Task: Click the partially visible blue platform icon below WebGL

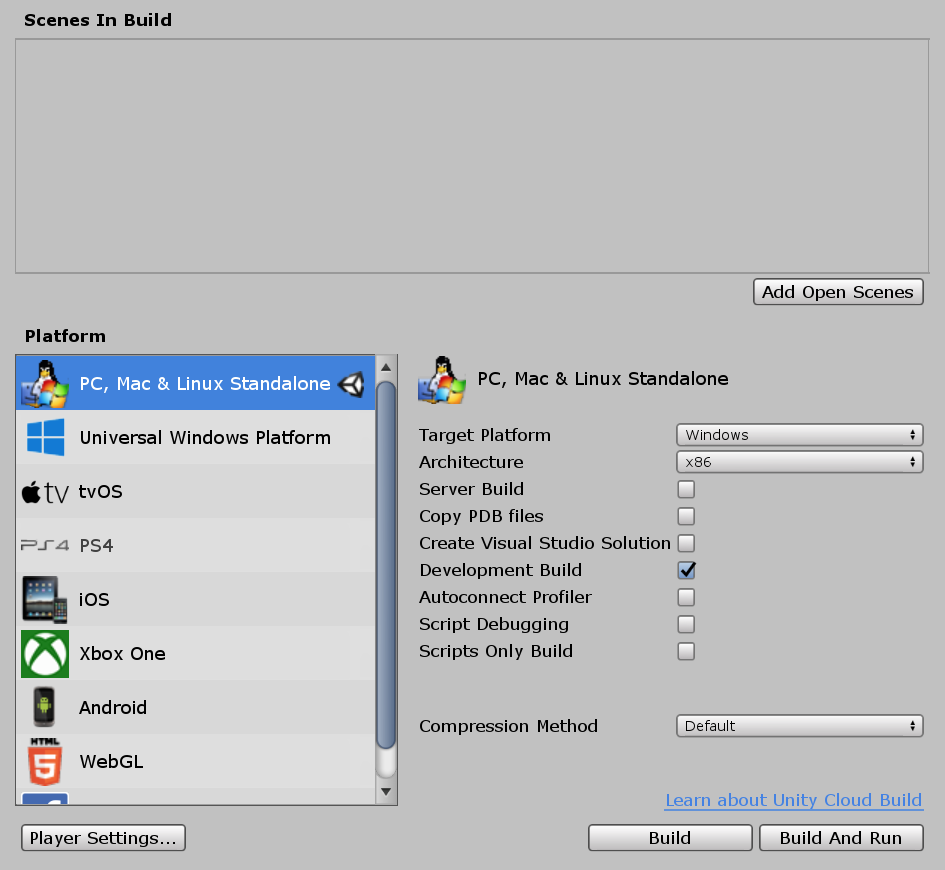Action: [x=45, y=798]
